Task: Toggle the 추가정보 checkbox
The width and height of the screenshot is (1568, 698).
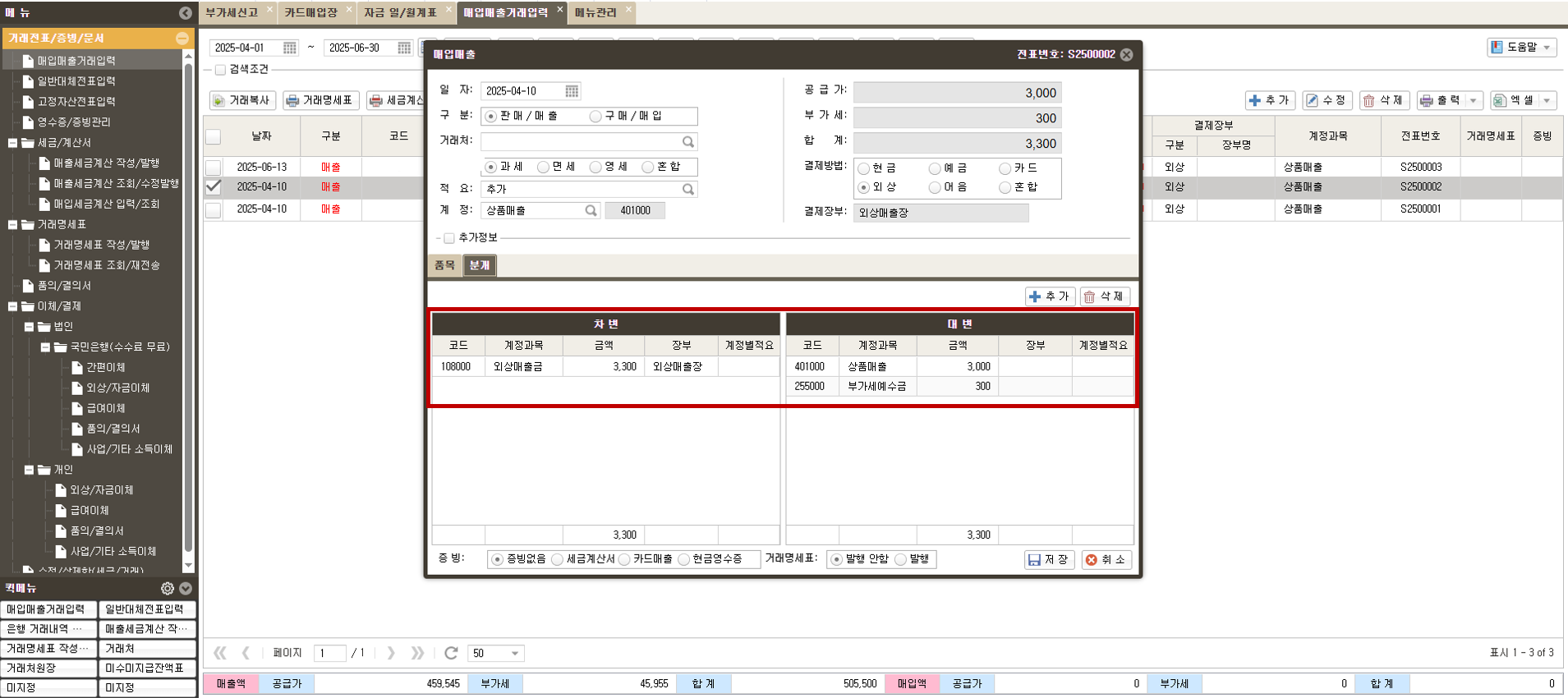Action: tap(449, 238)
